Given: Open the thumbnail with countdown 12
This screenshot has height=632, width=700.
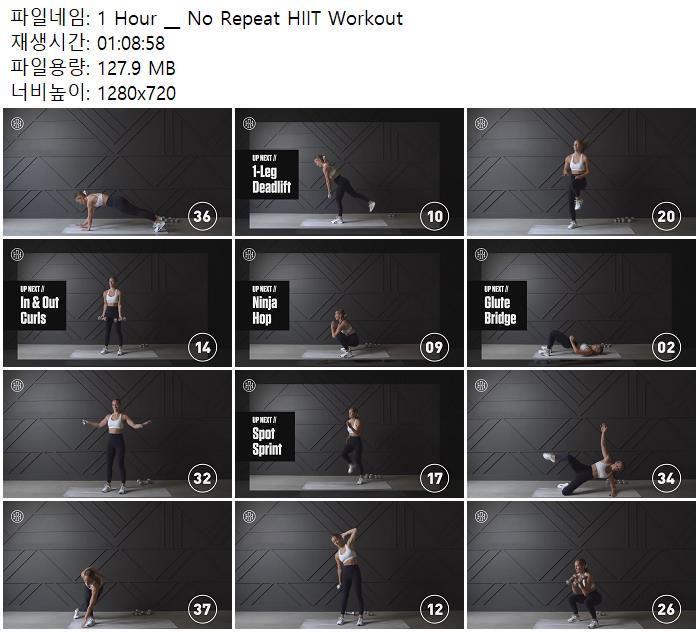Looking at the screenshot, I should (350, 565).
